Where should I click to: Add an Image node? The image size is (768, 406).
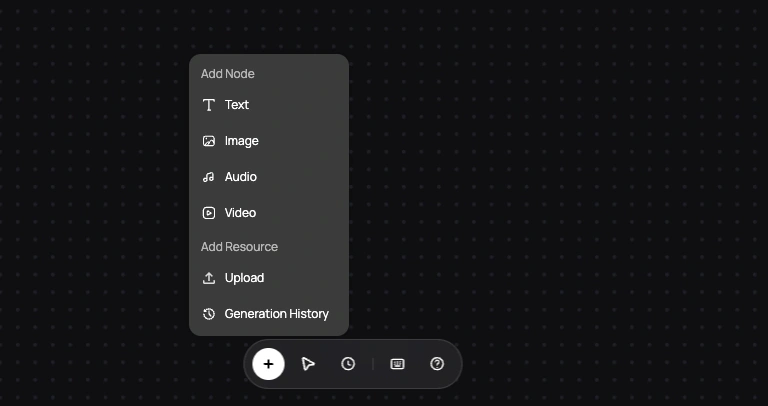[x=269, y=141]
